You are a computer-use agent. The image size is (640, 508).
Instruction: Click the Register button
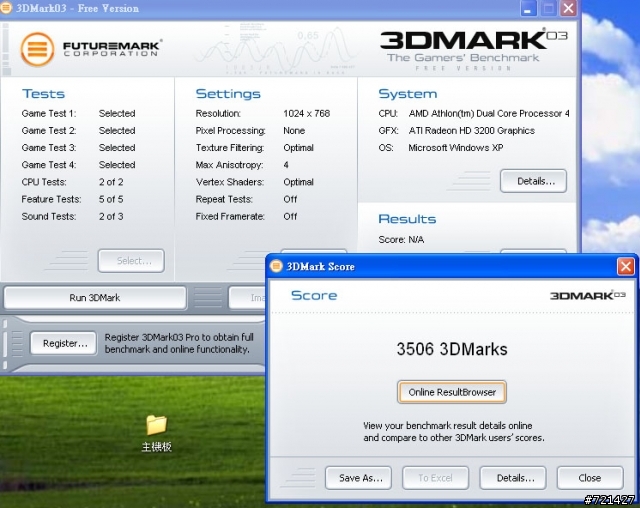(64, 343)
